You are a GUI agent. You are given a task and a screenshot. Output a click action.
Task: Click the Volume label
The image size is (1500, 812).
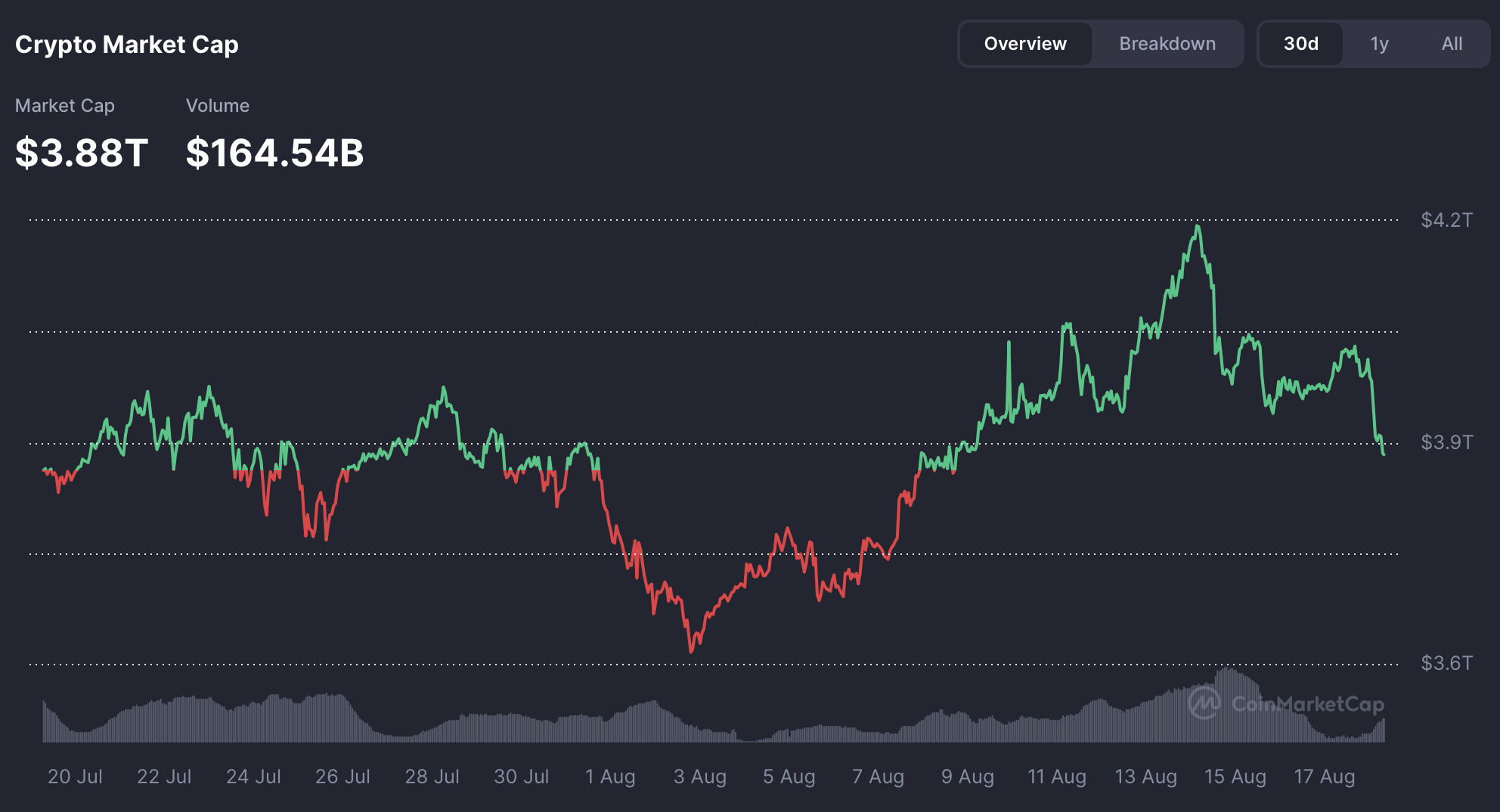click(218, 106)
